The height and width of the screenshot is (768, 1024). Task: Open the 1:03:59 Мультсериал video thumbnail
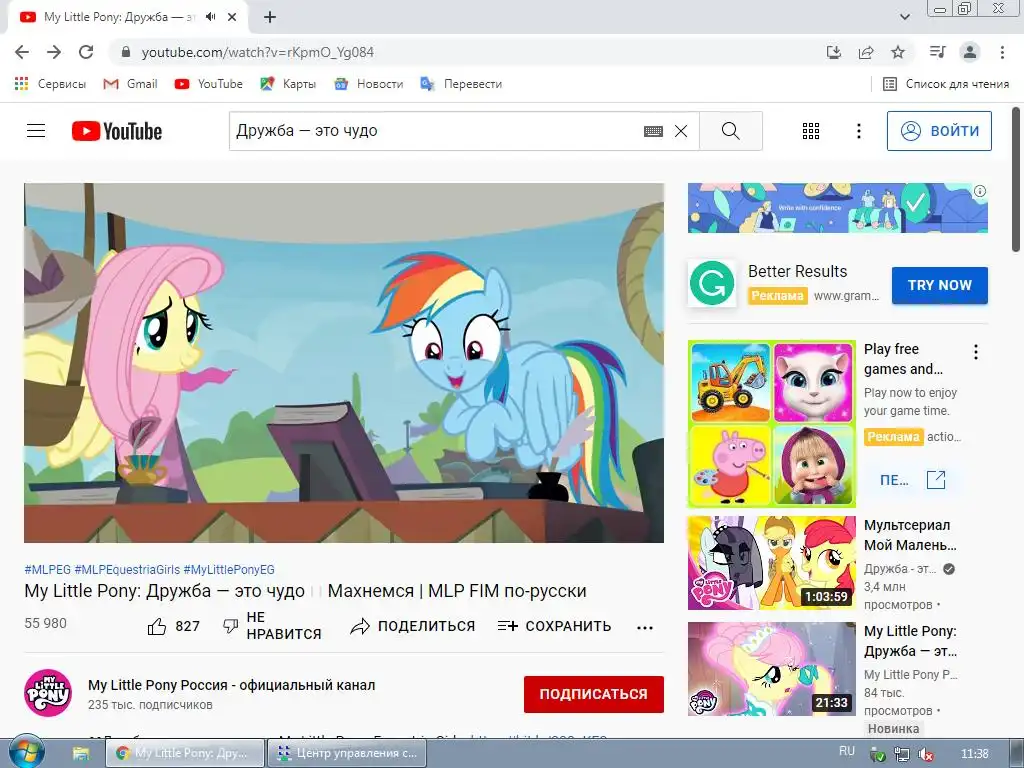tap(772, 563)
